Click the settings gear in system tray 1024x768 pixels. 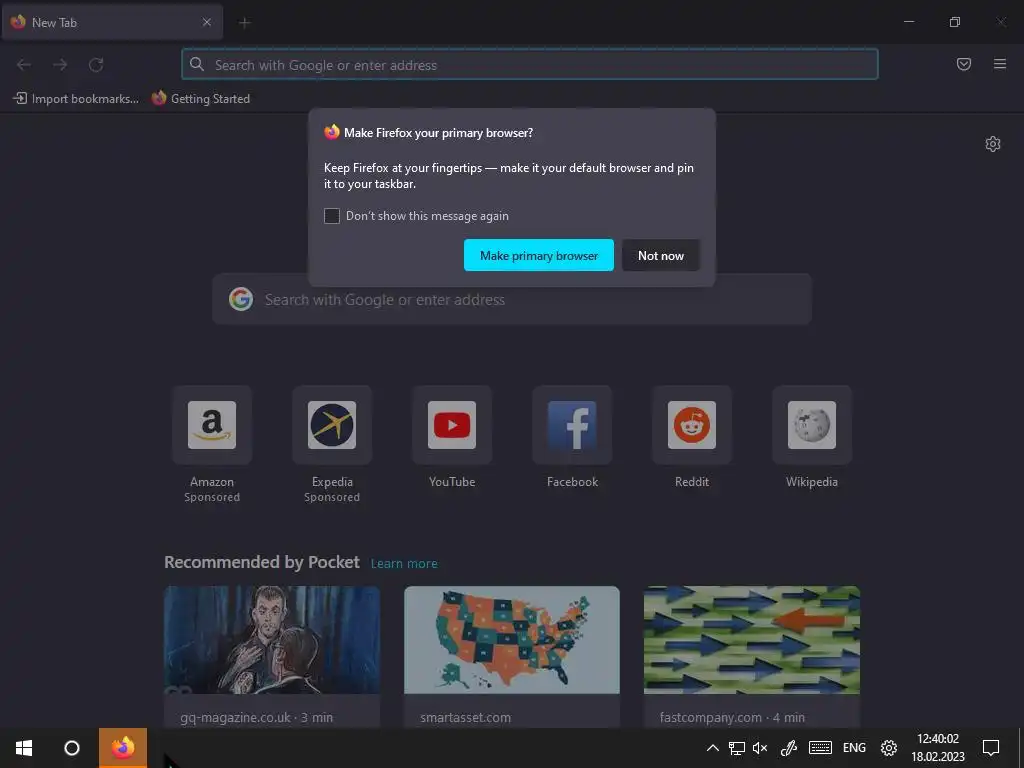pyautogui.click(x=889, y=748)
